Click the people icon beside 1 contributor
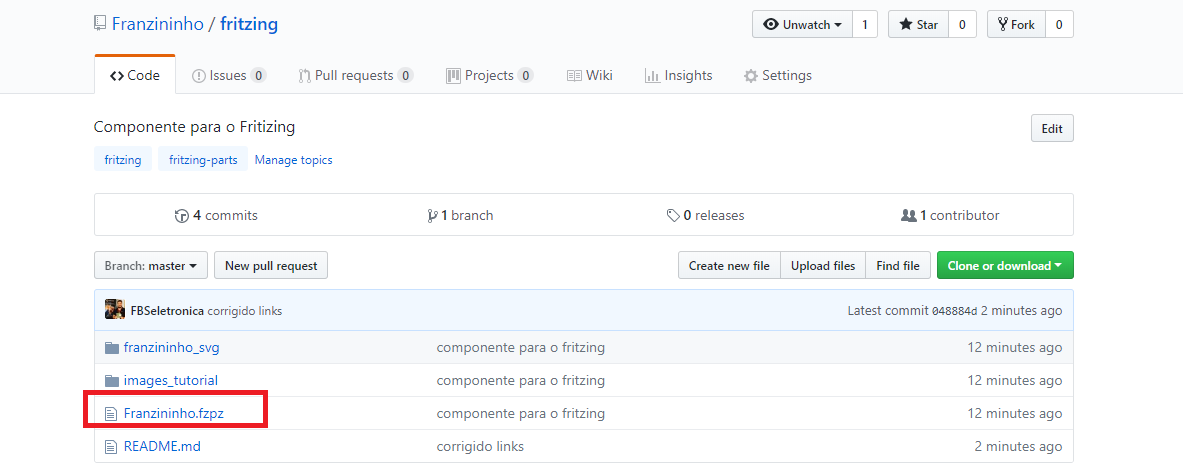Image resolution: width=1183 pixels, height=471 pixels. (x=908, y=216)
